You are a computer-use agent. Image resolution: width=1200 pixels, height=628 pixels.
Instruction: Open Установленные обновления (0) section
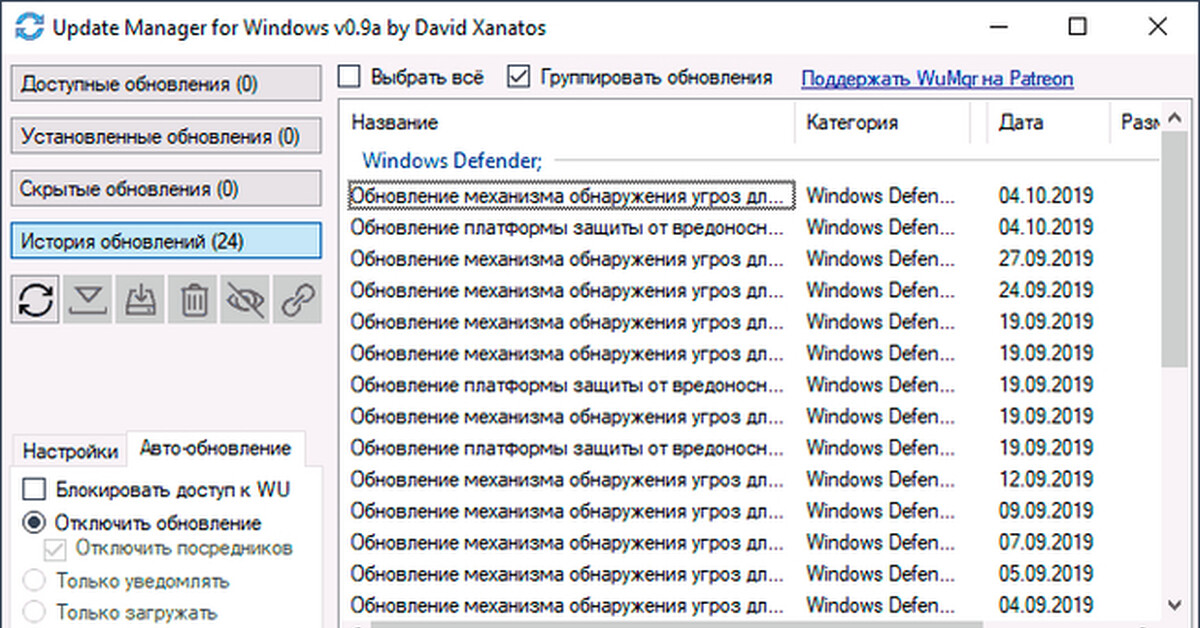pyautogui.click(x=166, y=136)
